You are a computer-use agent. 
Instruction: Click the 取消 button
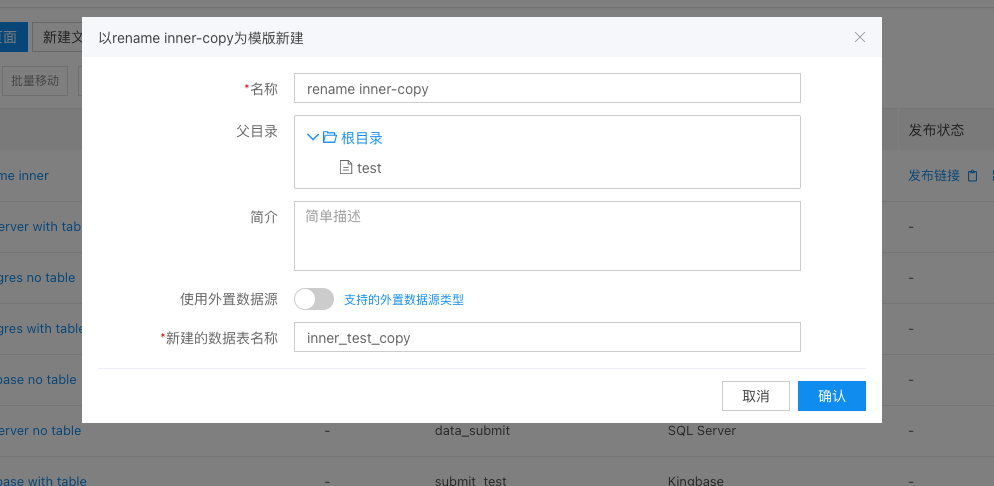pos(756,396)
